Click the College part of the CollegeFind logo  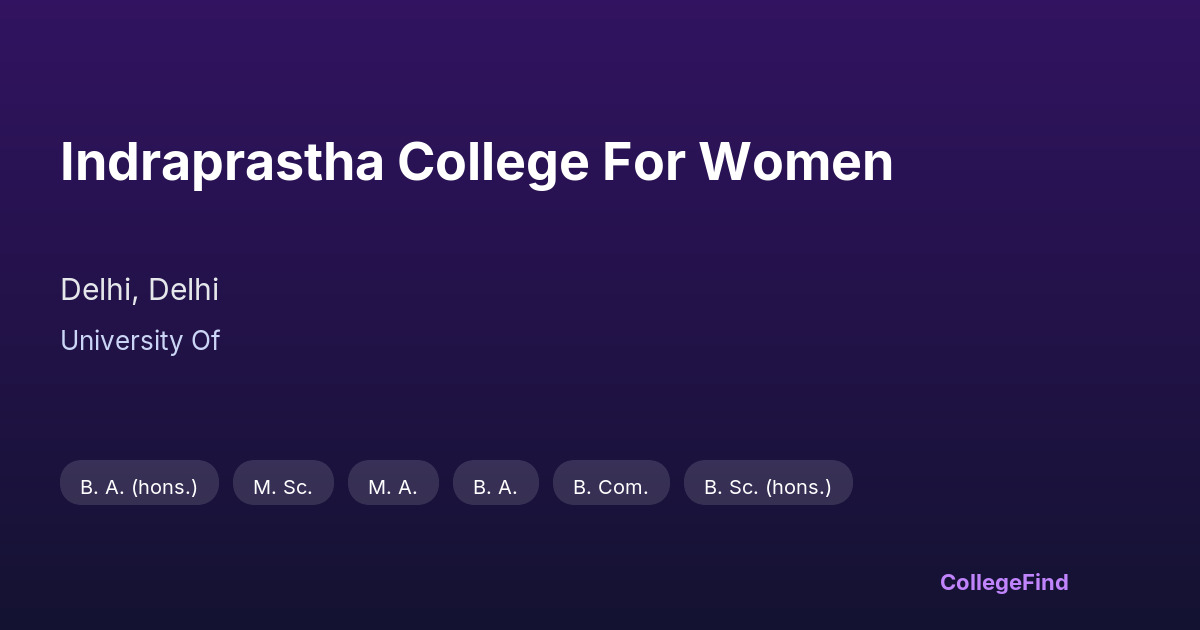(x=981, y=582)
